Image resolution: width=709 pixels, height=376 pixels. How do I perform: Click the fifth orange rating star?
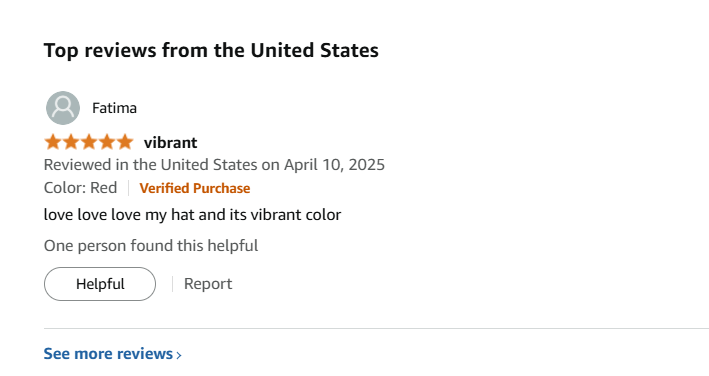tap(125, 142)
